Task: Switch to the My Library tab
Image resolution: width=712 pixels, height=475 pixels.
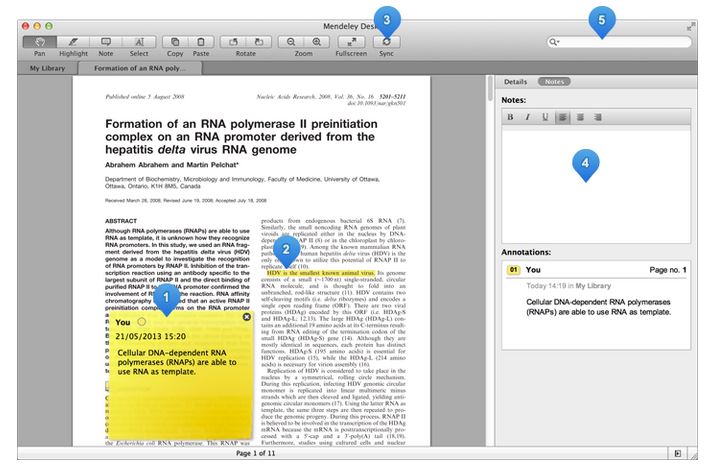Action: coord(47,68)
